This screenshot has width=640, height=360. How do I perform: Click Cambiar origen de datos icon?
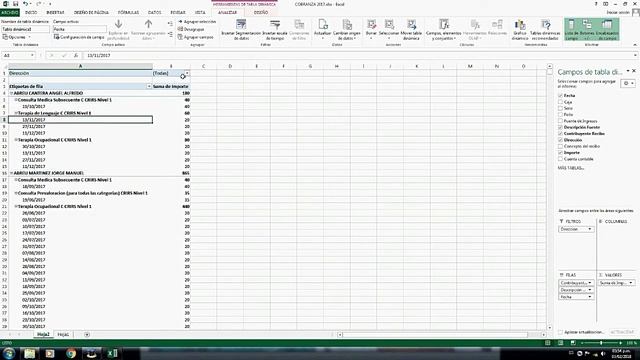(x=347, y=24)
